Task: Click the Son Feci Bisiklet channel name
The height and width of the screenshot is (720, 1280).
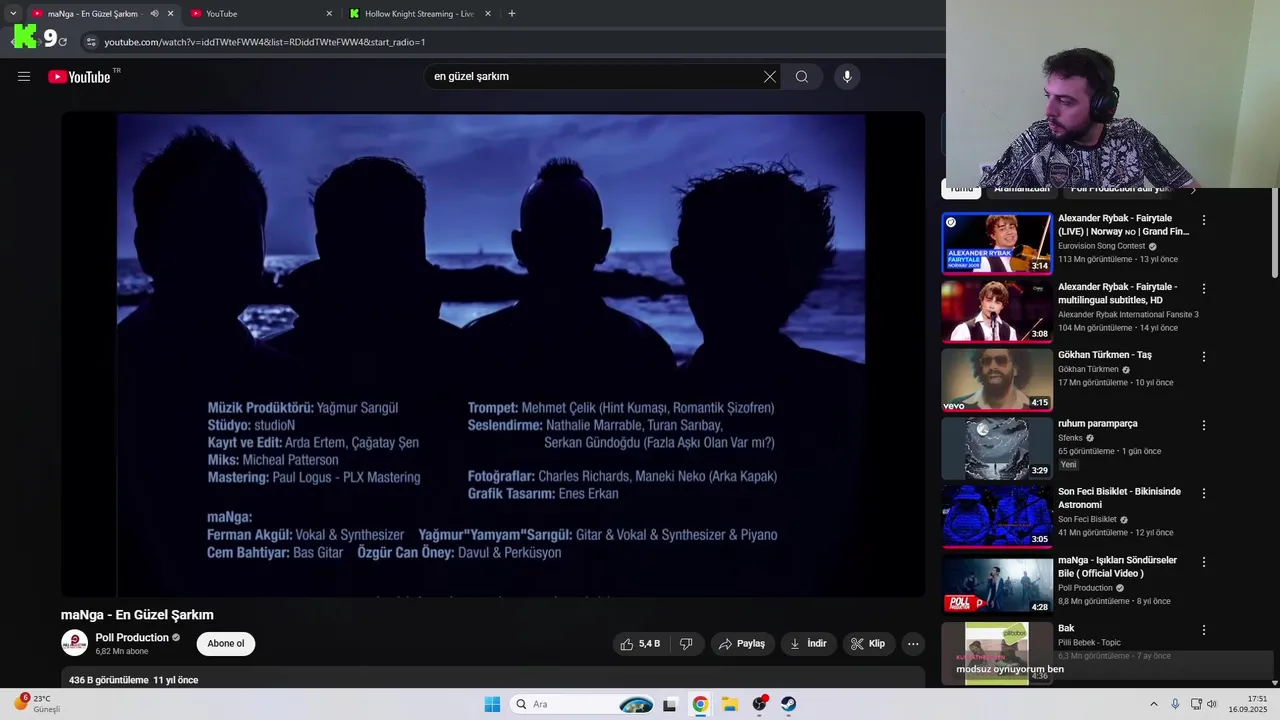Action: click(x=1087, y=519)
